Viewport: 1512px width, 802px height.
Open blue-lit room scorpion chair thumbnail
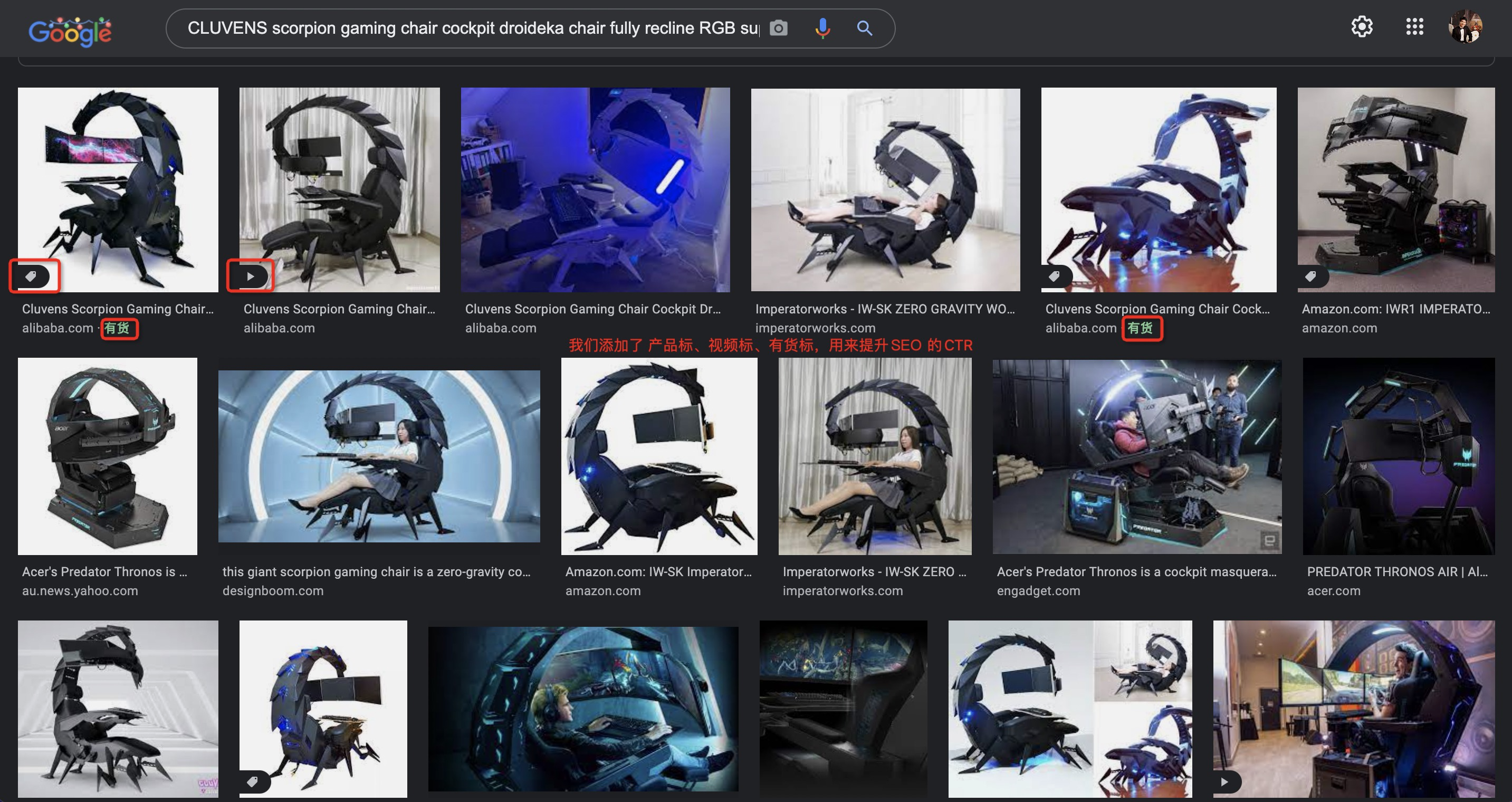(x=595, y=189)
